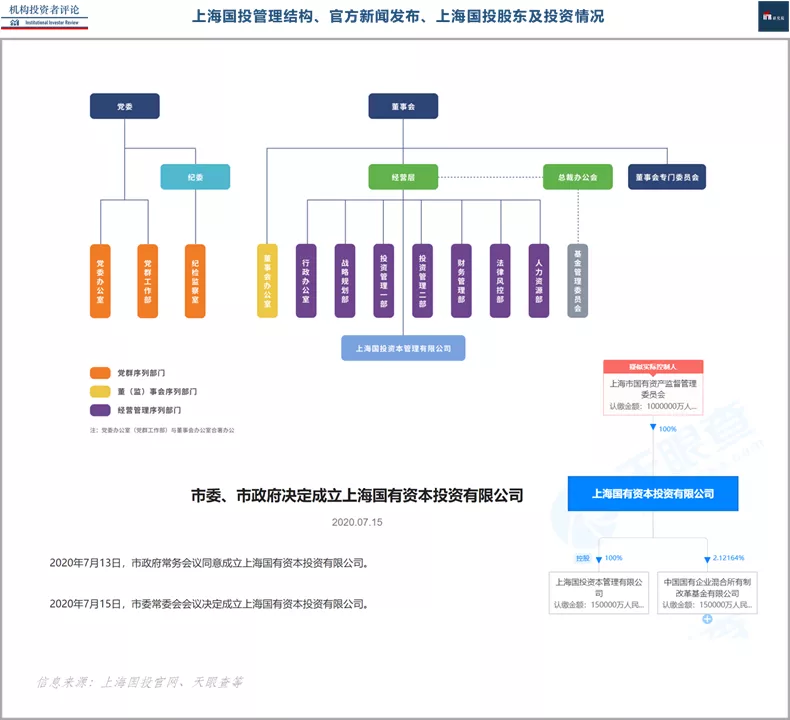Click the purple 投资管理二部 box
The height and width of the screenshot is (720, 790).
point(422,281)
